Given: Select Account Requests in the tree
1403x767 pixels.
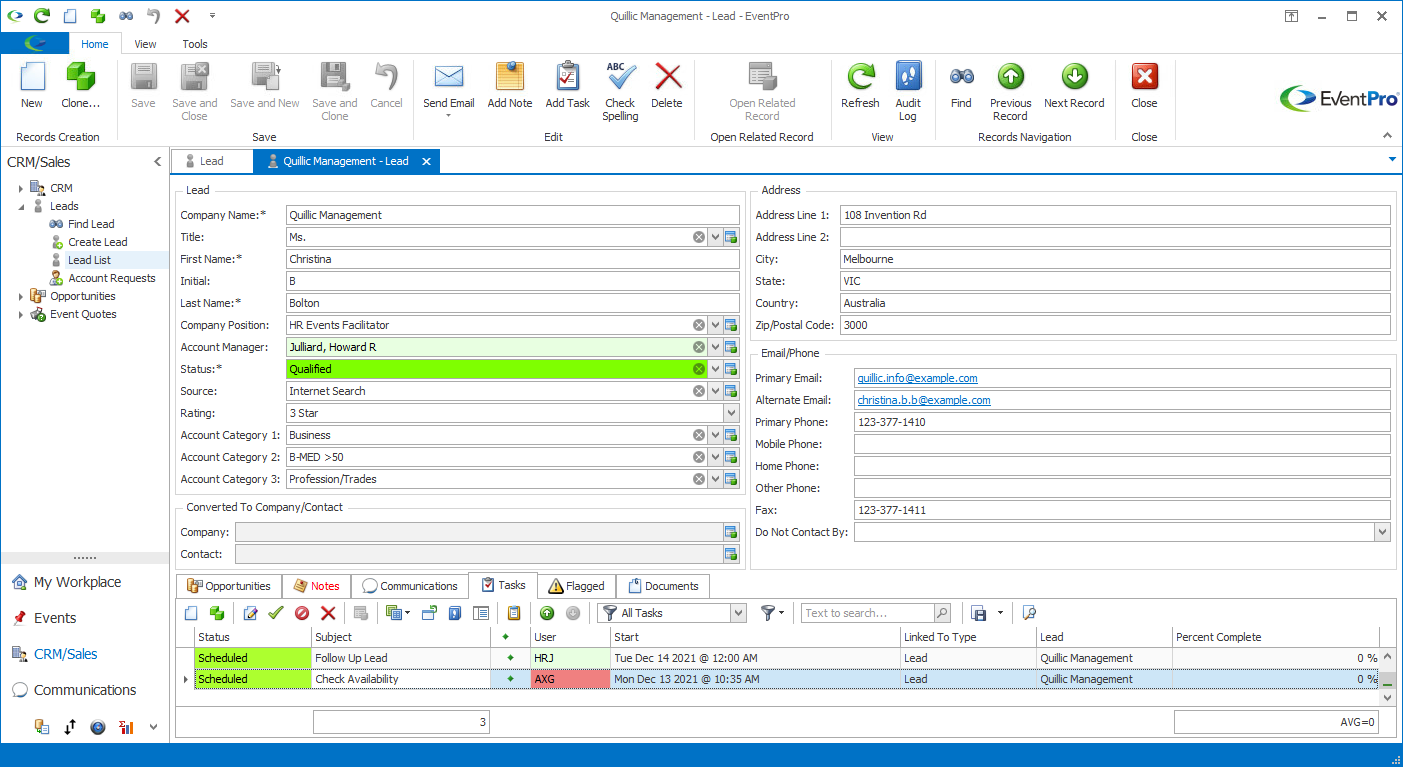Looking at the screenshot, I should click(111, 278).
